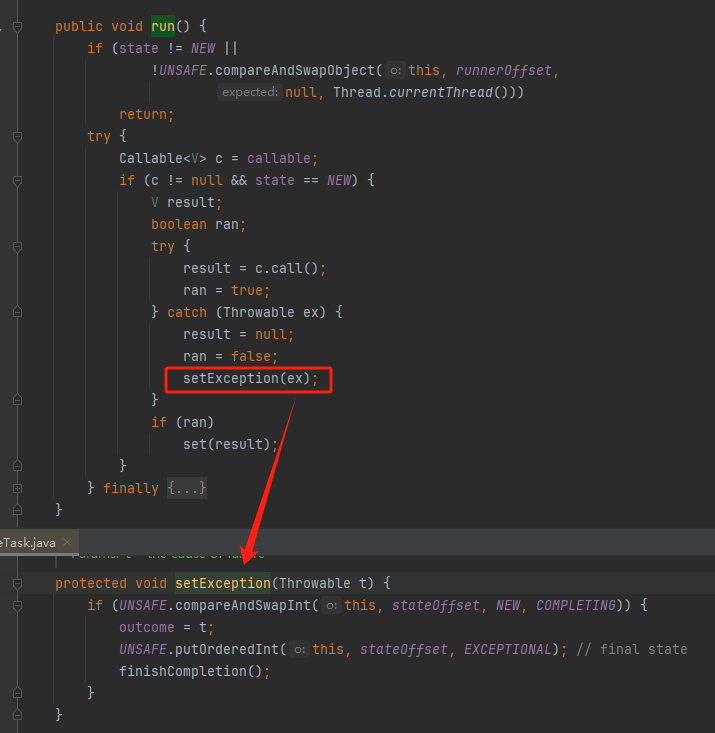Click 'Throwable ex' in the catch clause
Screen dimensions: 715x733
270,312
